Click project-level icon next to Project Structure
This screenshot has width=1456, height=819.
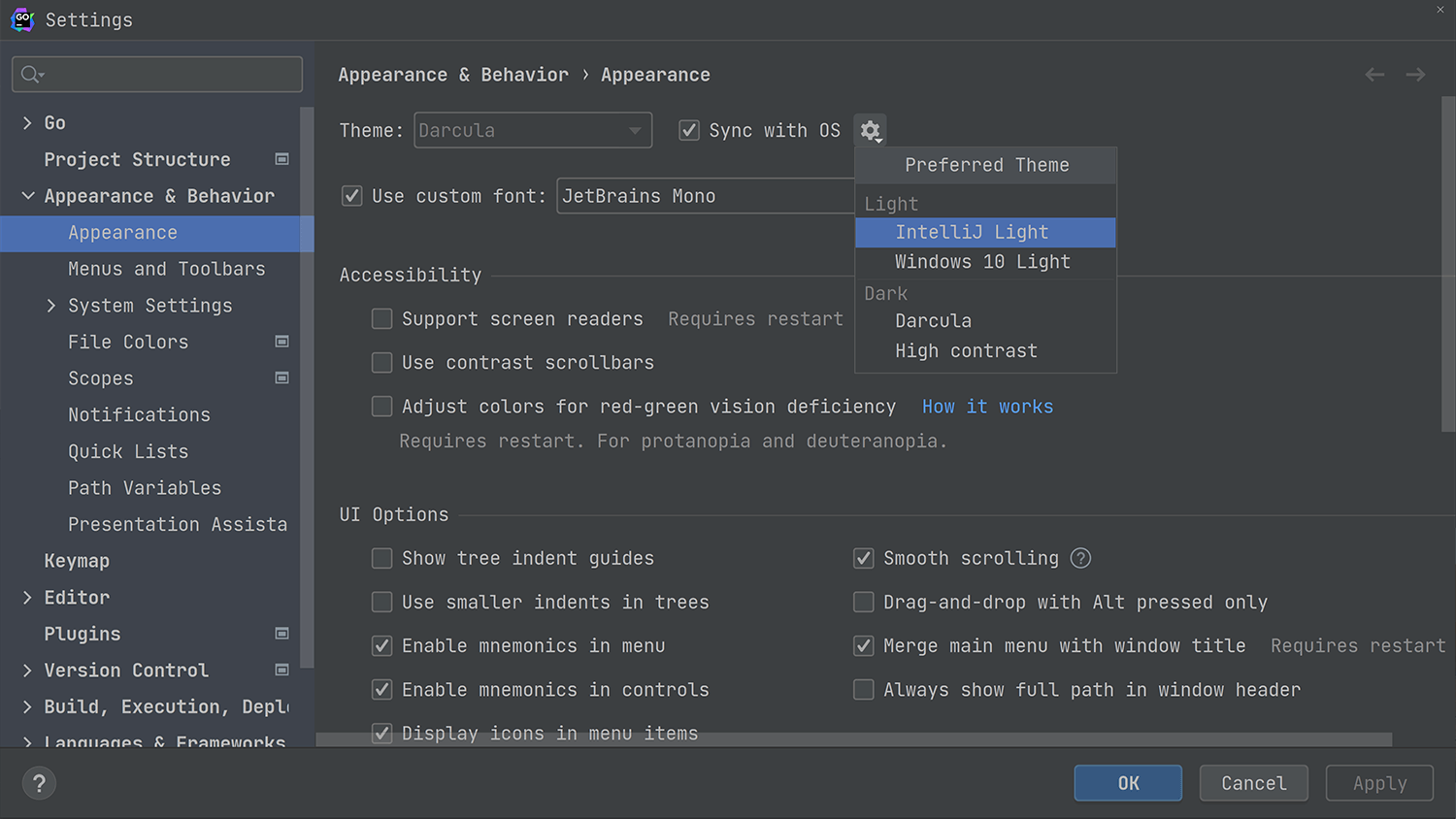tap(282, 159)
